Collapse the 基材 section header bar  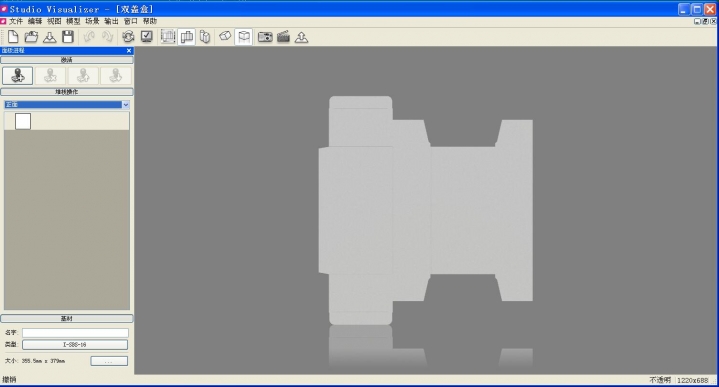[67, 318]
